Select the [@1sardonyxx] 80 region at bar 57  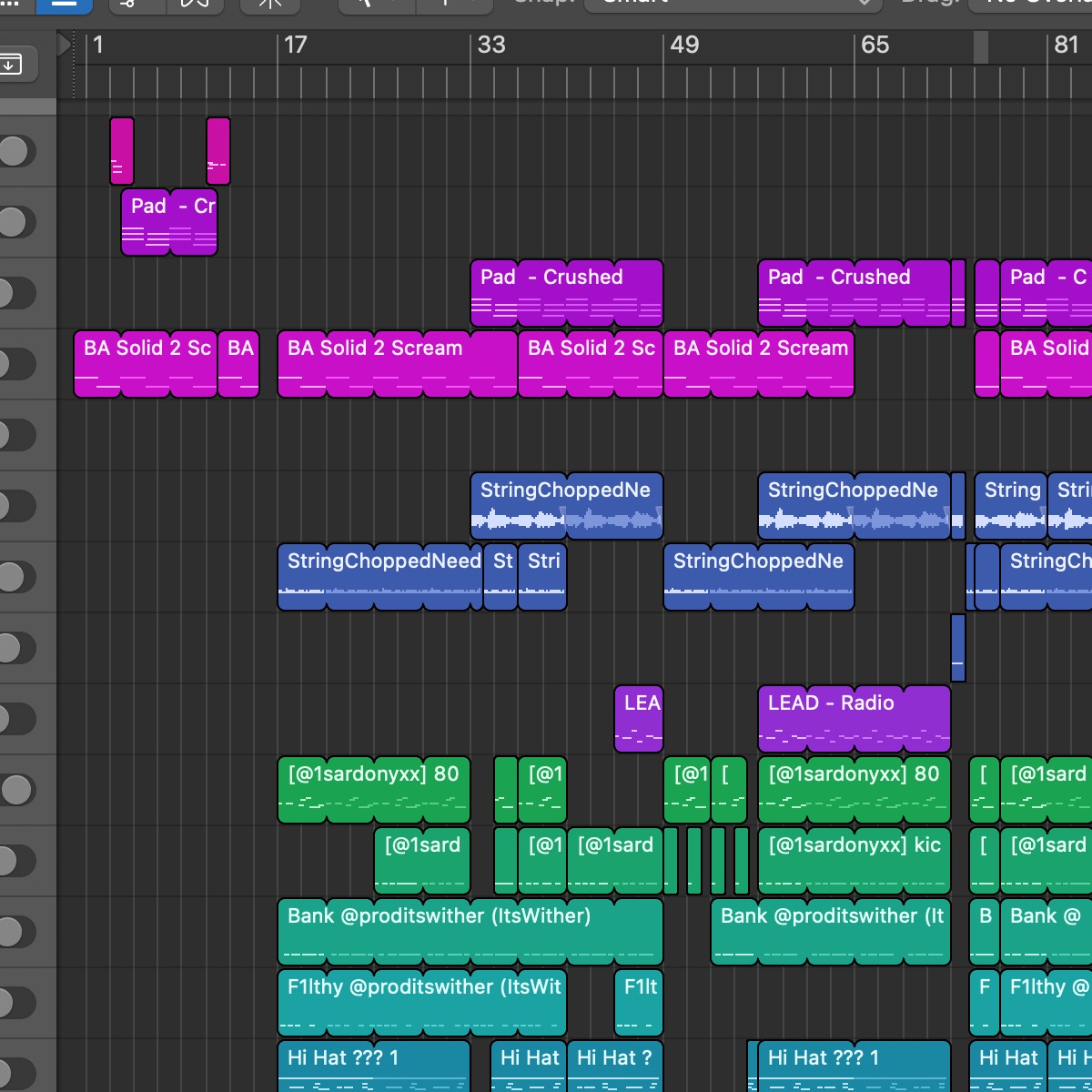click(x=854, y=790)
